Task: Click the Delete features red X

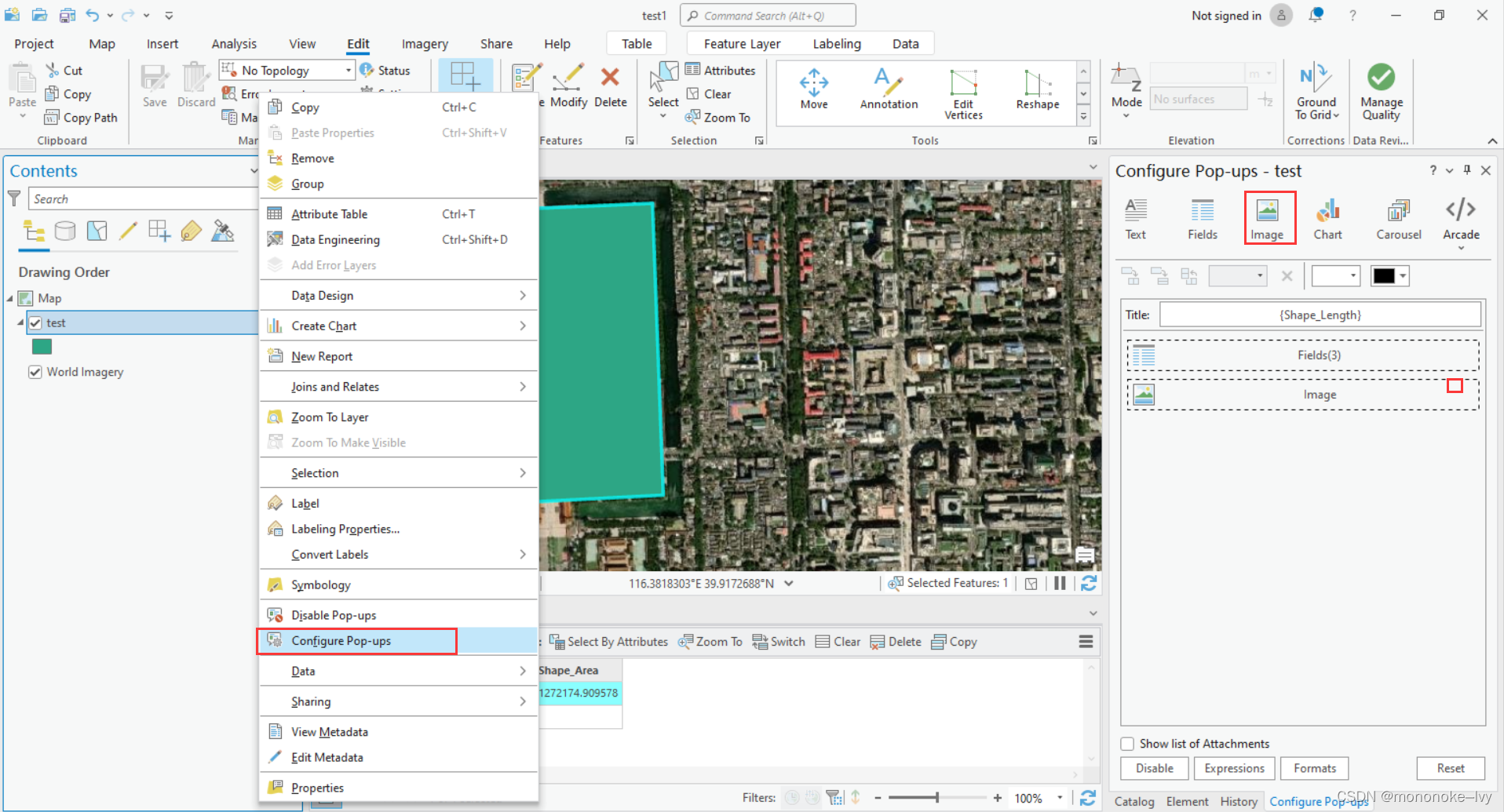Action: tap(610, 86)
